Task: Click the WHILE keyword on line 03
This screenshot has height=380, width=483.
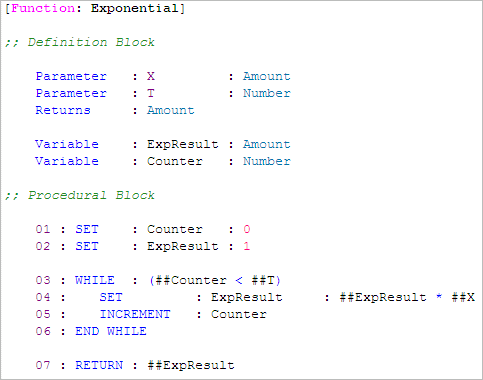Action: 95,280
